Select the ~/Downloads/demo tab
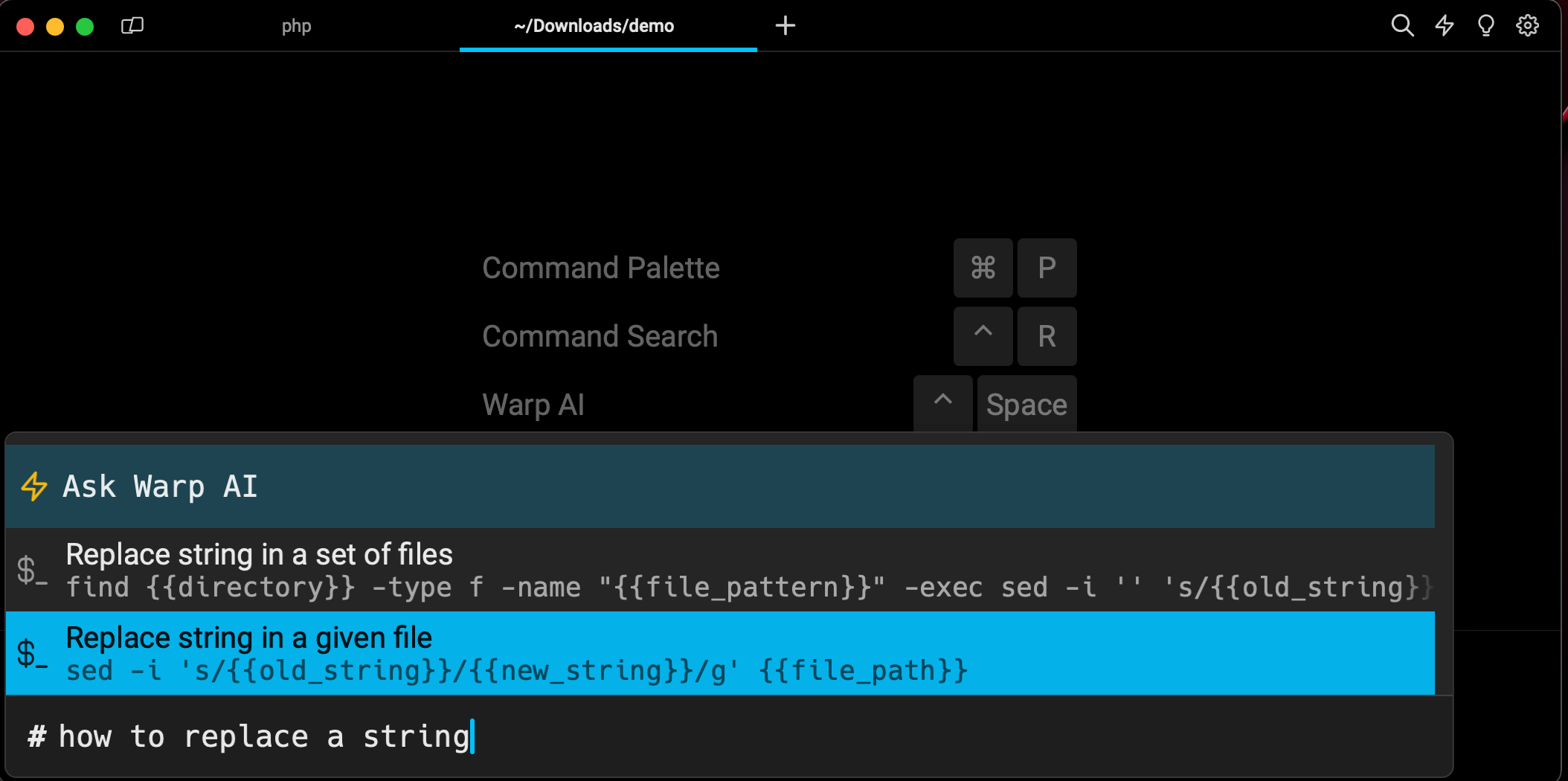The image size is (1568, 781). (594, 26)
